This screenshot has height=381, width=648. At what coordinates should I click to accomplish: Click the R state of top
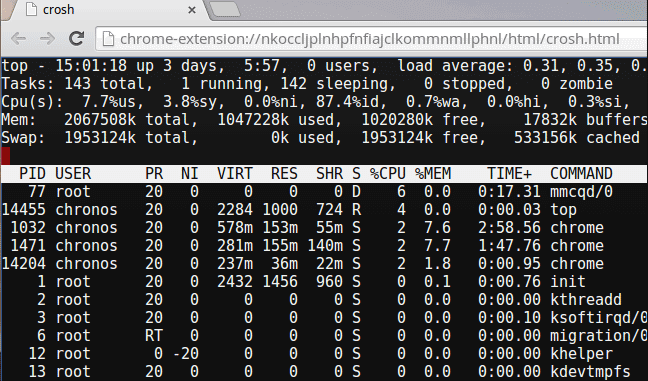(357, 210)
